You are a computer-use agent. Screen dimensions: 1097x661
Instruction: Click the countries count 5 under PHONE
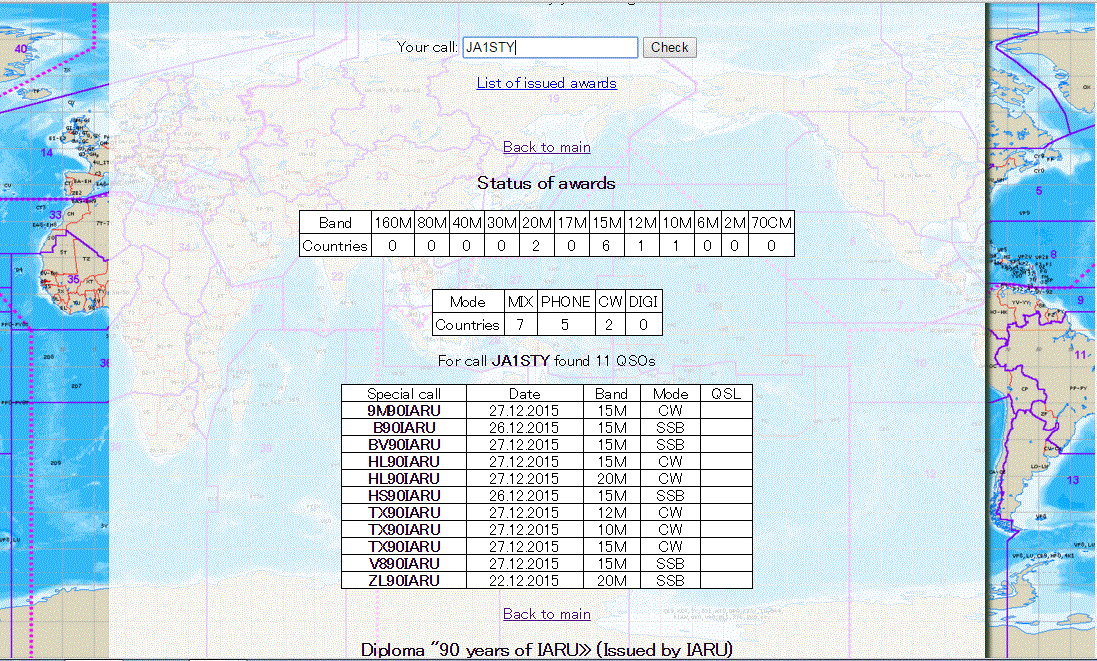coord(565,325)
